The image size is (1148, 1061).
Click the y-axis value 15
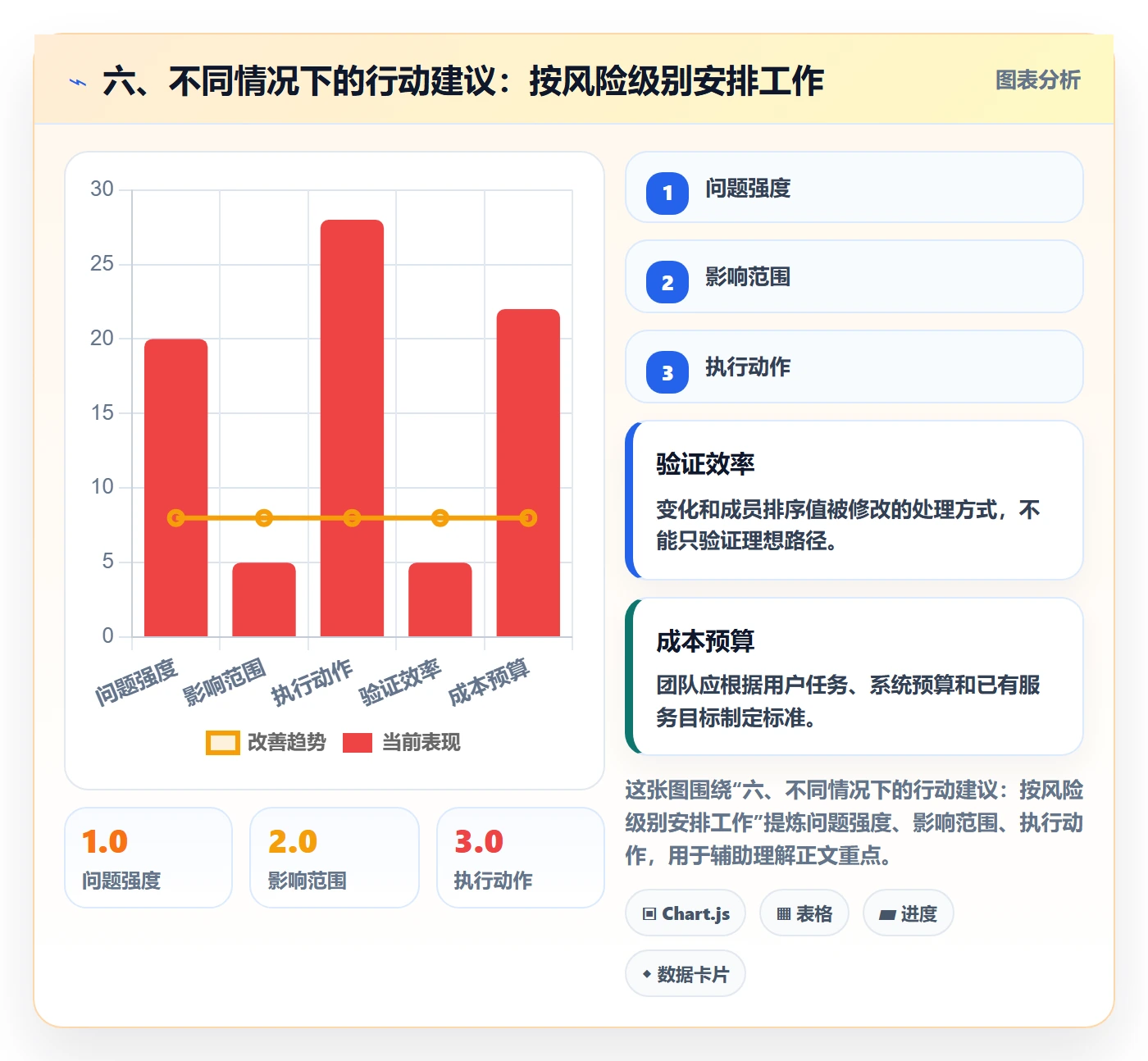102,412
